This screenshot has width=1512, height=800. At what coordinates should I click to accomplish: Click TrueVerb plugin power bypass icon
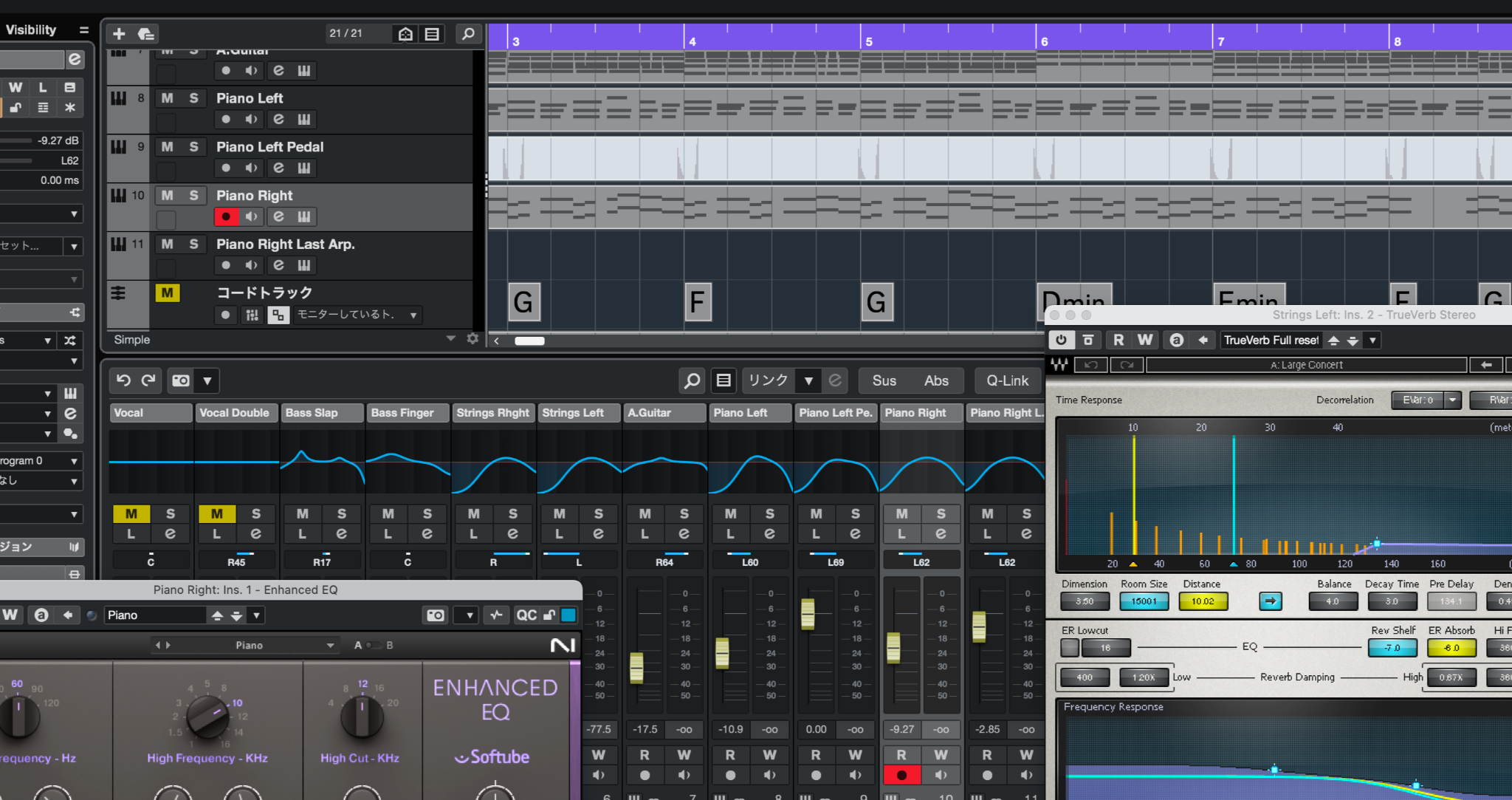(1061, 340)
